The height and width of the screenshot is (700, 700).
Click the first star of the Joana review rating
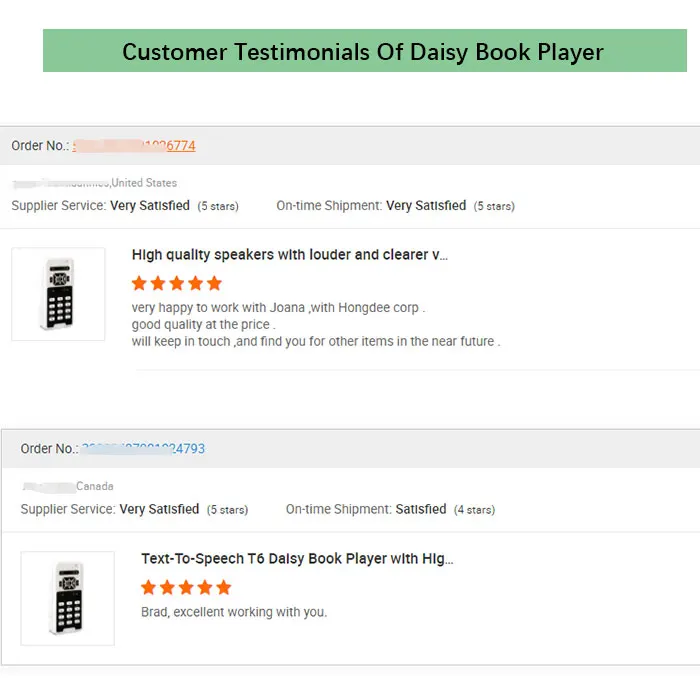[139, 283]
